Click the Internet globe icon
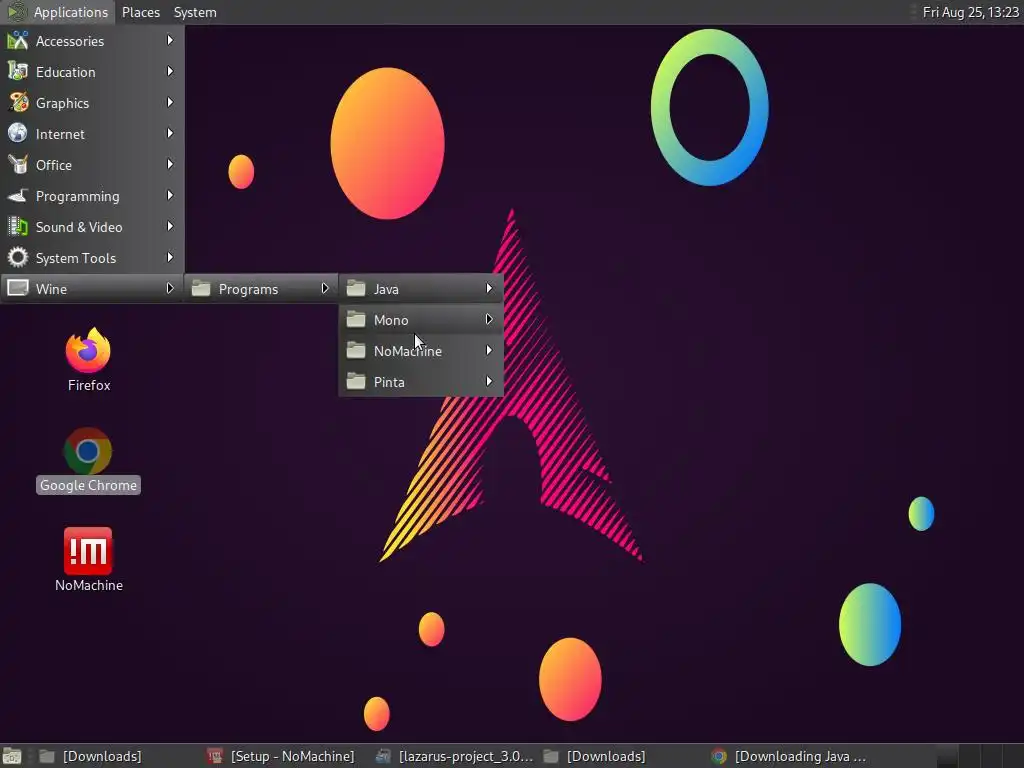The height and width of the screenshot is (768, 1024). (18, 133)
